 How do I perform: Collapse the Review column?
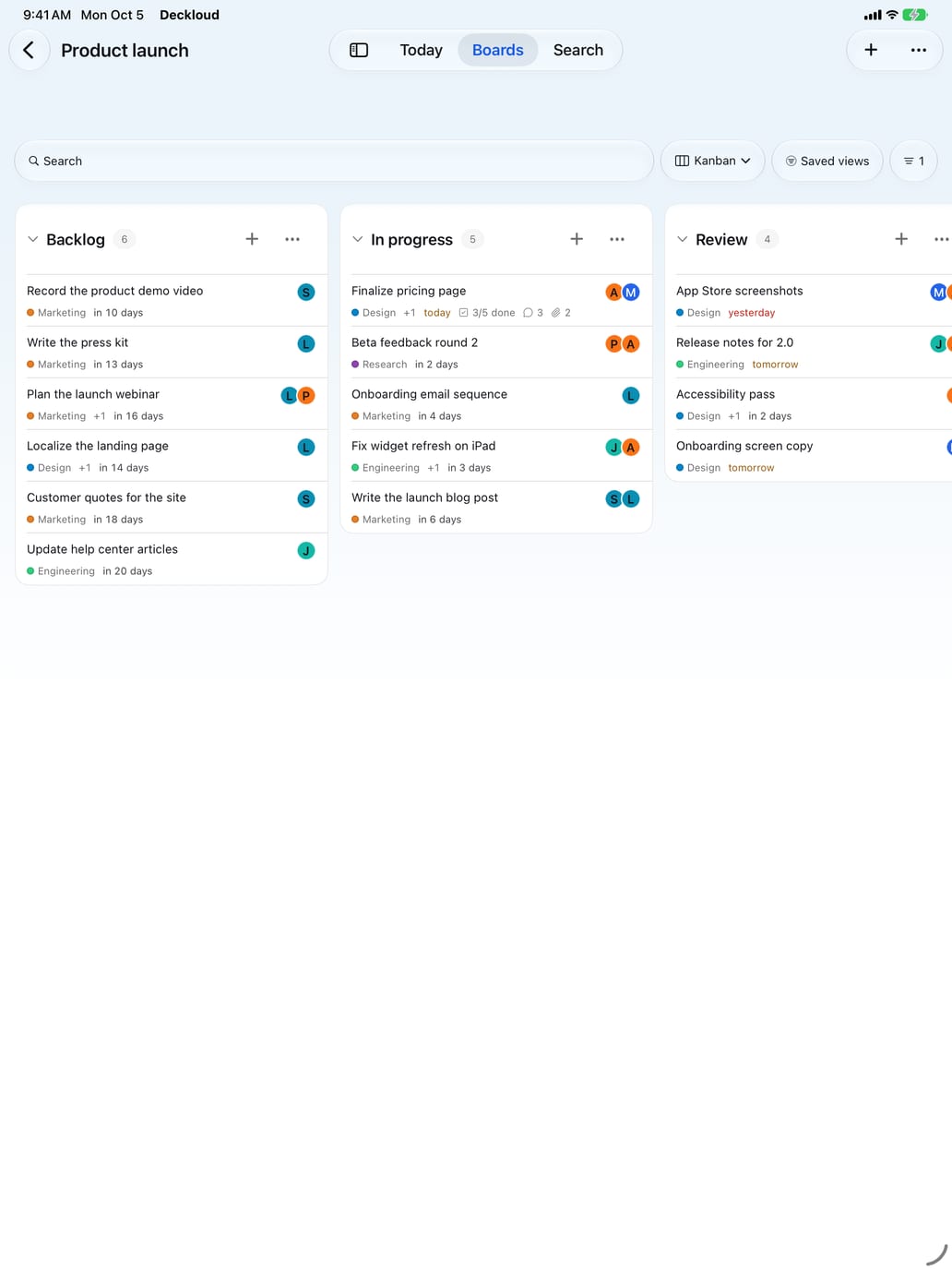coord(683,239)
